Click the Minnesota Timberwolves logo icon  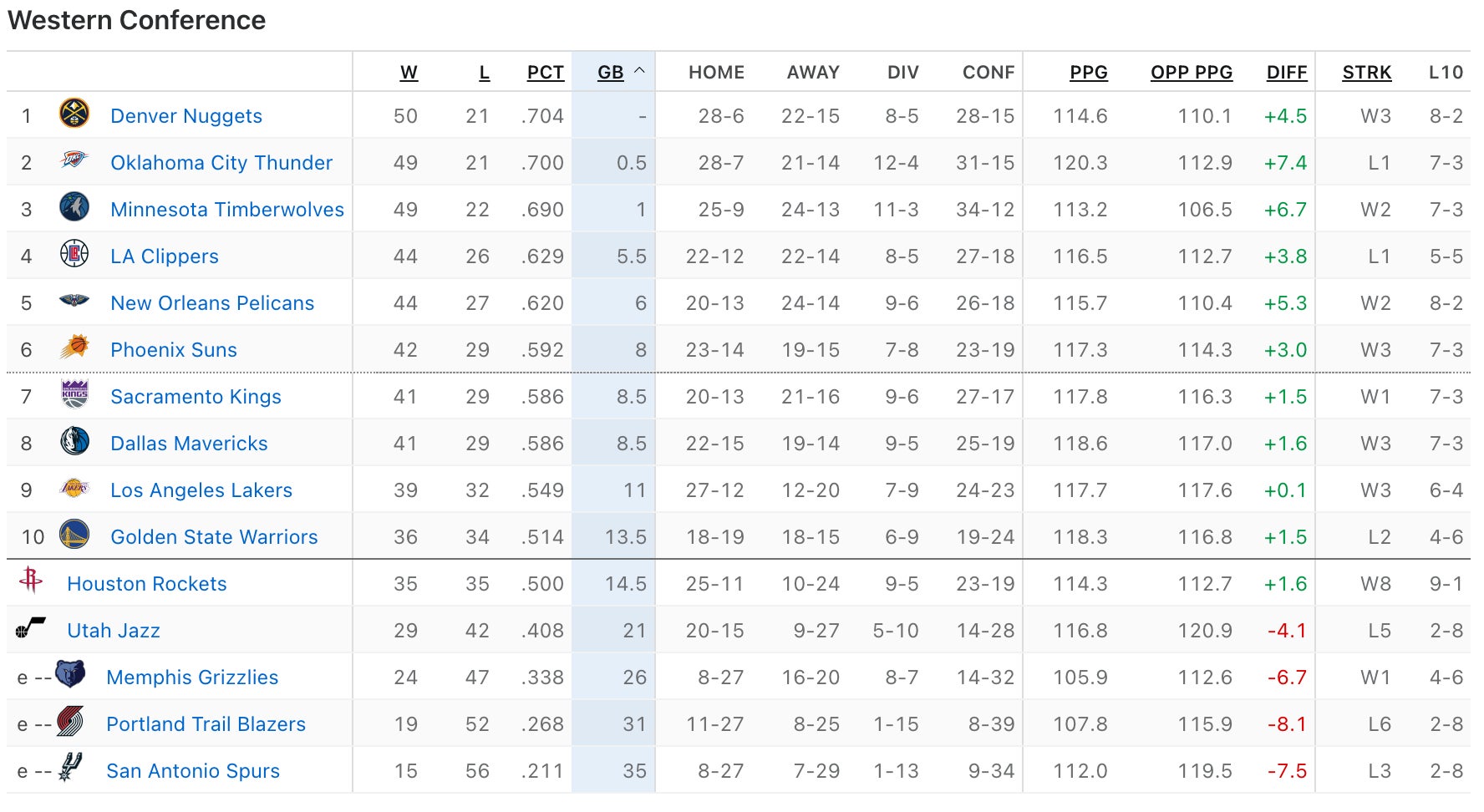[74, 206]
